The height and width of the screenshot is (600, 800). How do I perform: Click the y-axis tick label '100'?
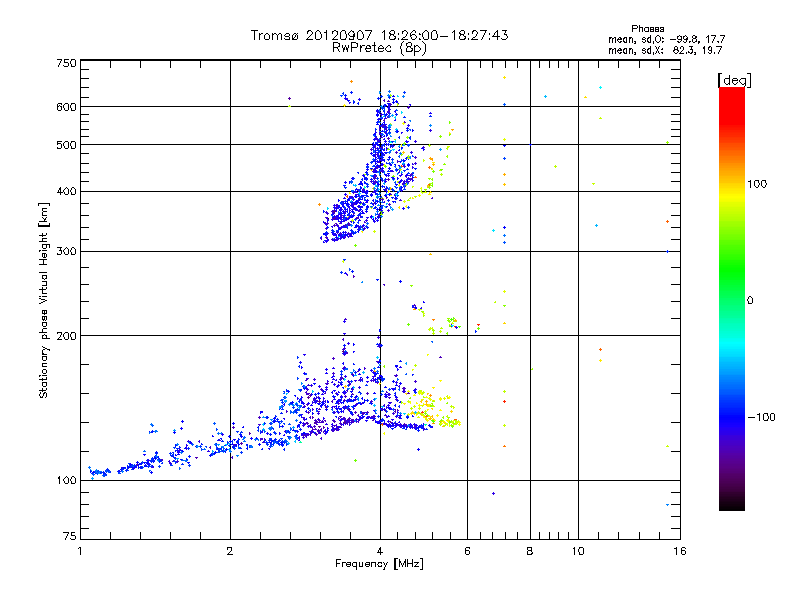pyautogui.click(x=66, y=481)
